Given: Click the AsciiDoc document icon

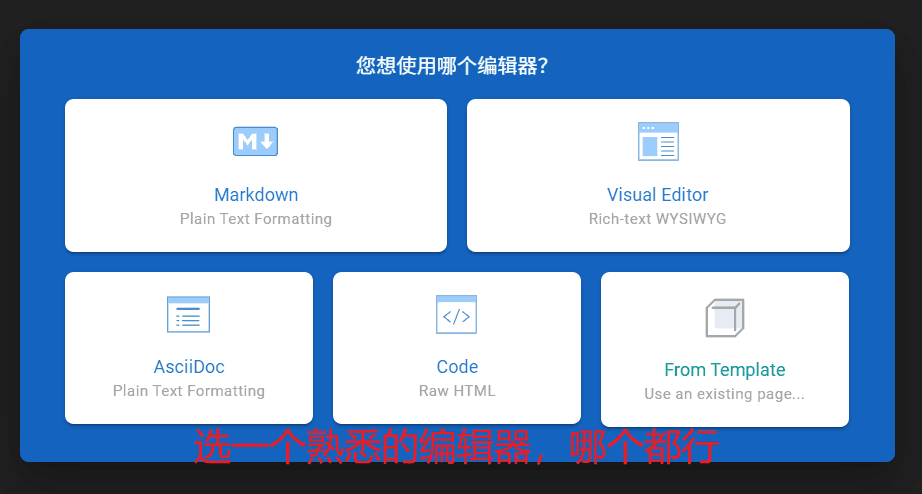Looking at the screenshot, I should (x=188, y=315).
